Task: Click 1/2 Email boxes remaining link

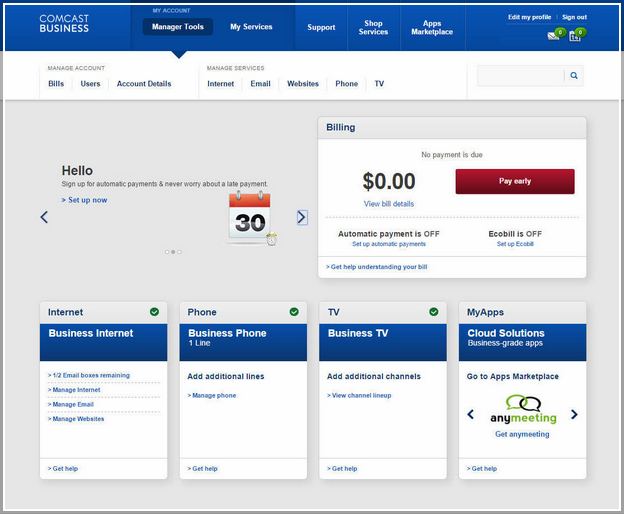Action: 89,375
